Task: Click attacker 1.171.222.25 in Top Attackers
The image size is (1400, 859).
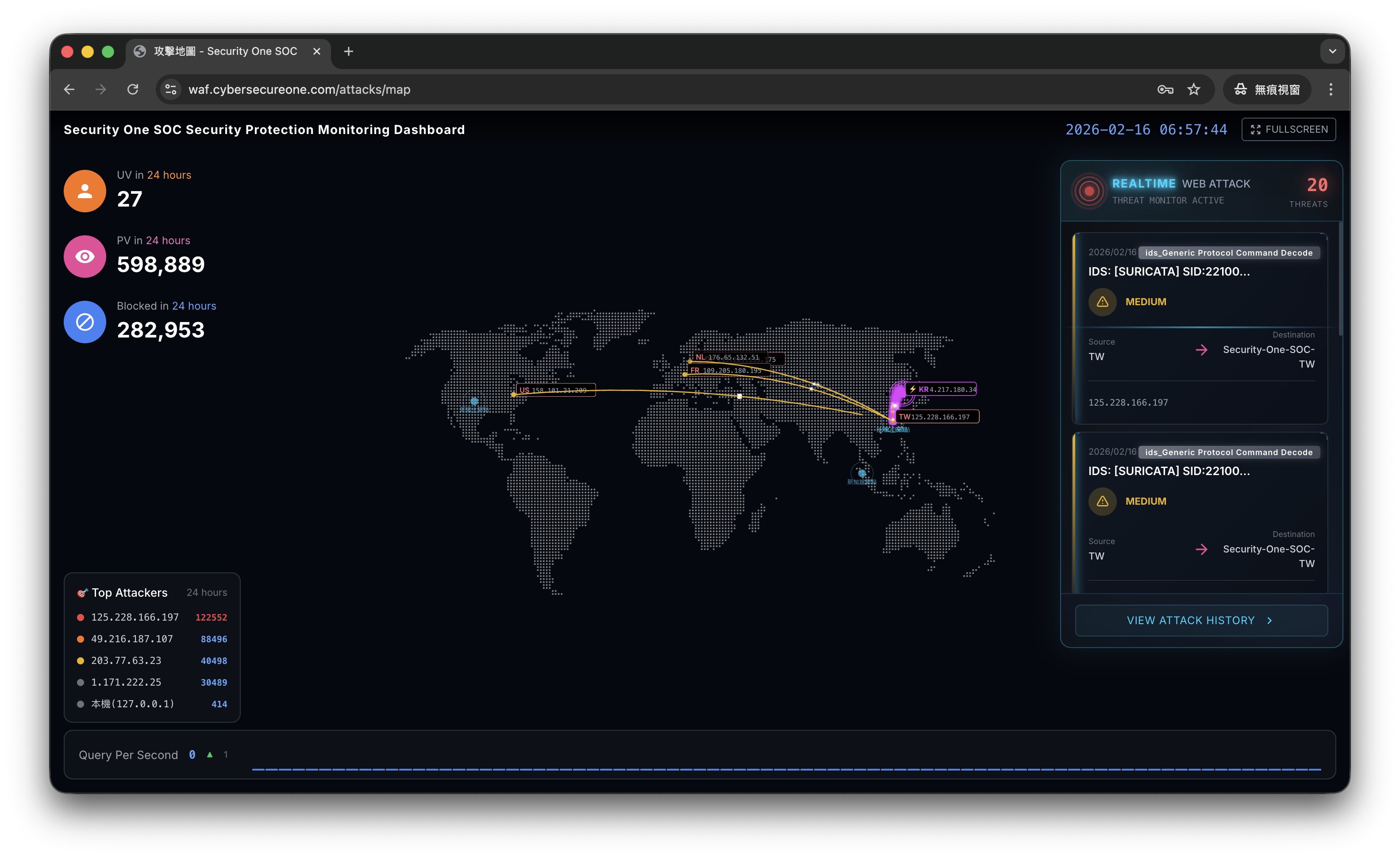Action: click(x=152, y=683)
